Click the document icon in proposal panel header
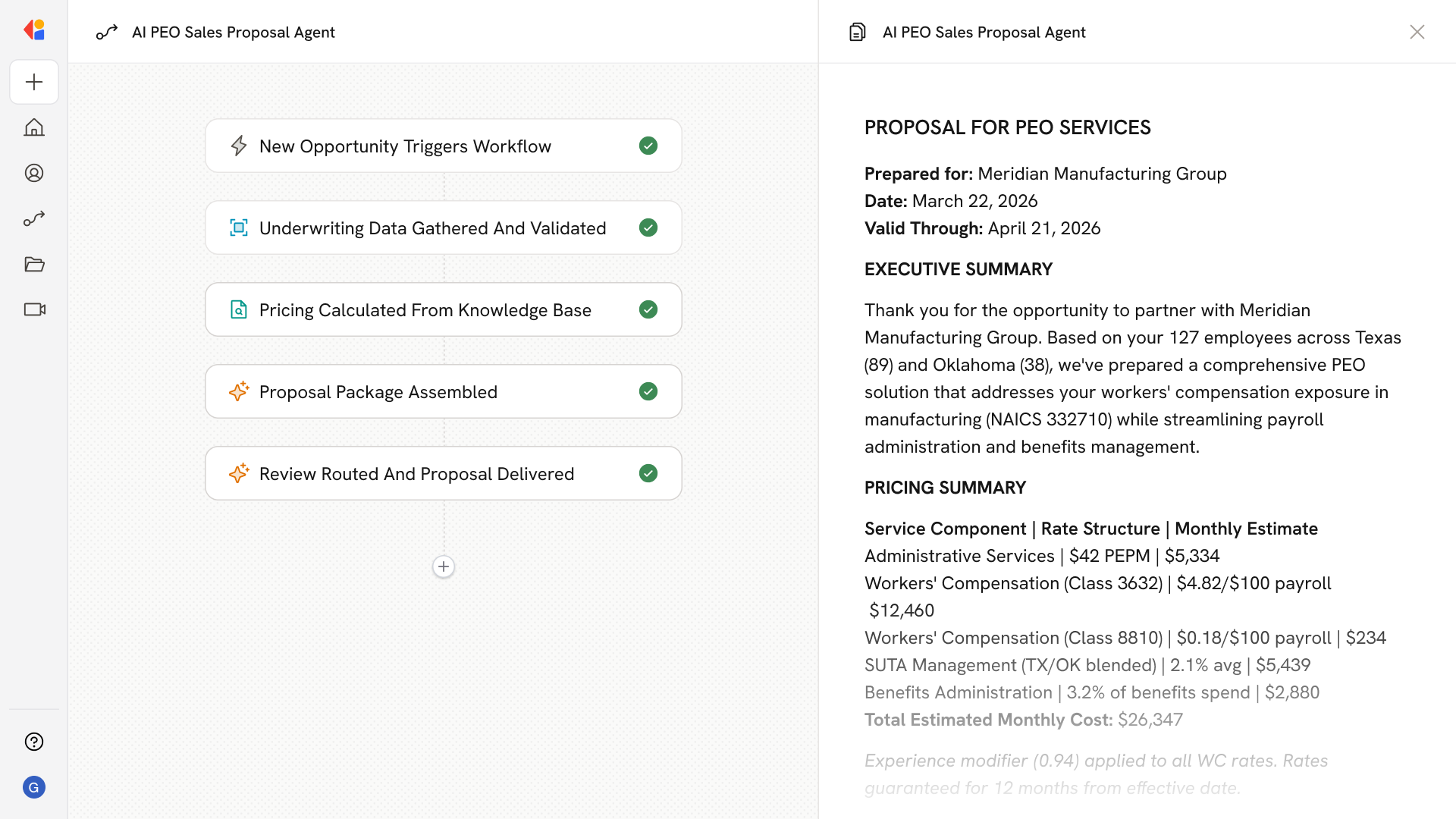This screenshot has width=1456, height=819. coord(857,32)
